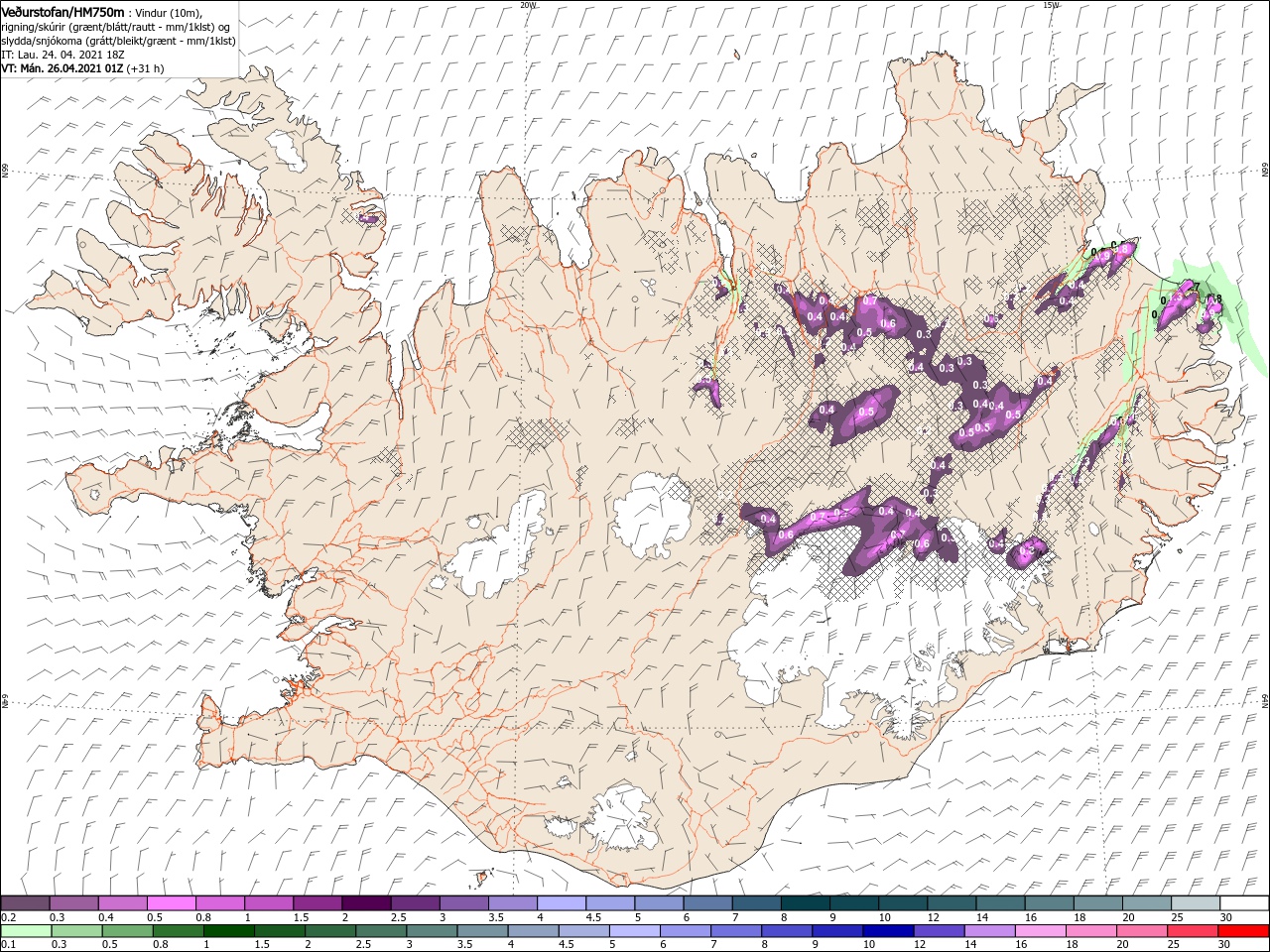Screen dimensions: 1270x952
Task: Select the violet bottom-row swatch labeled 12
Action: tap(939, 931)
